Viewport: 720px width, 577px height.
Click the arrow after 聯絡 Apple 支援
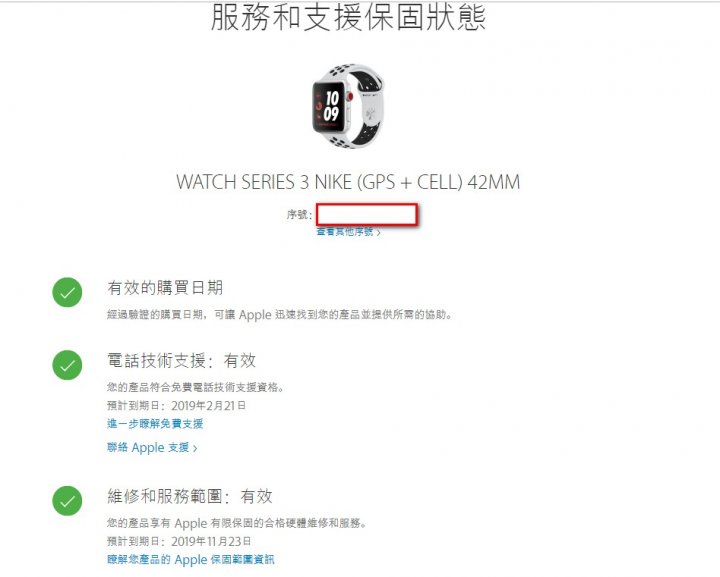coord(195,448)
